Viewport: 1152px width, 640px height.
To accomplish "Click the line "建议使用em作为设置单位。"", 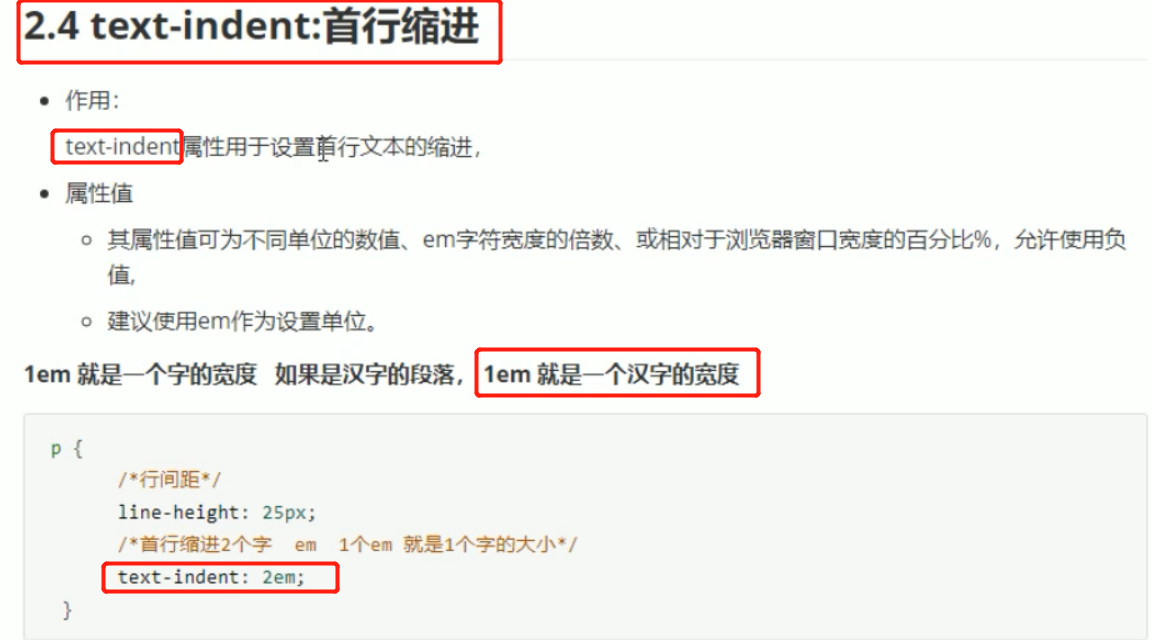I will 243,321.
